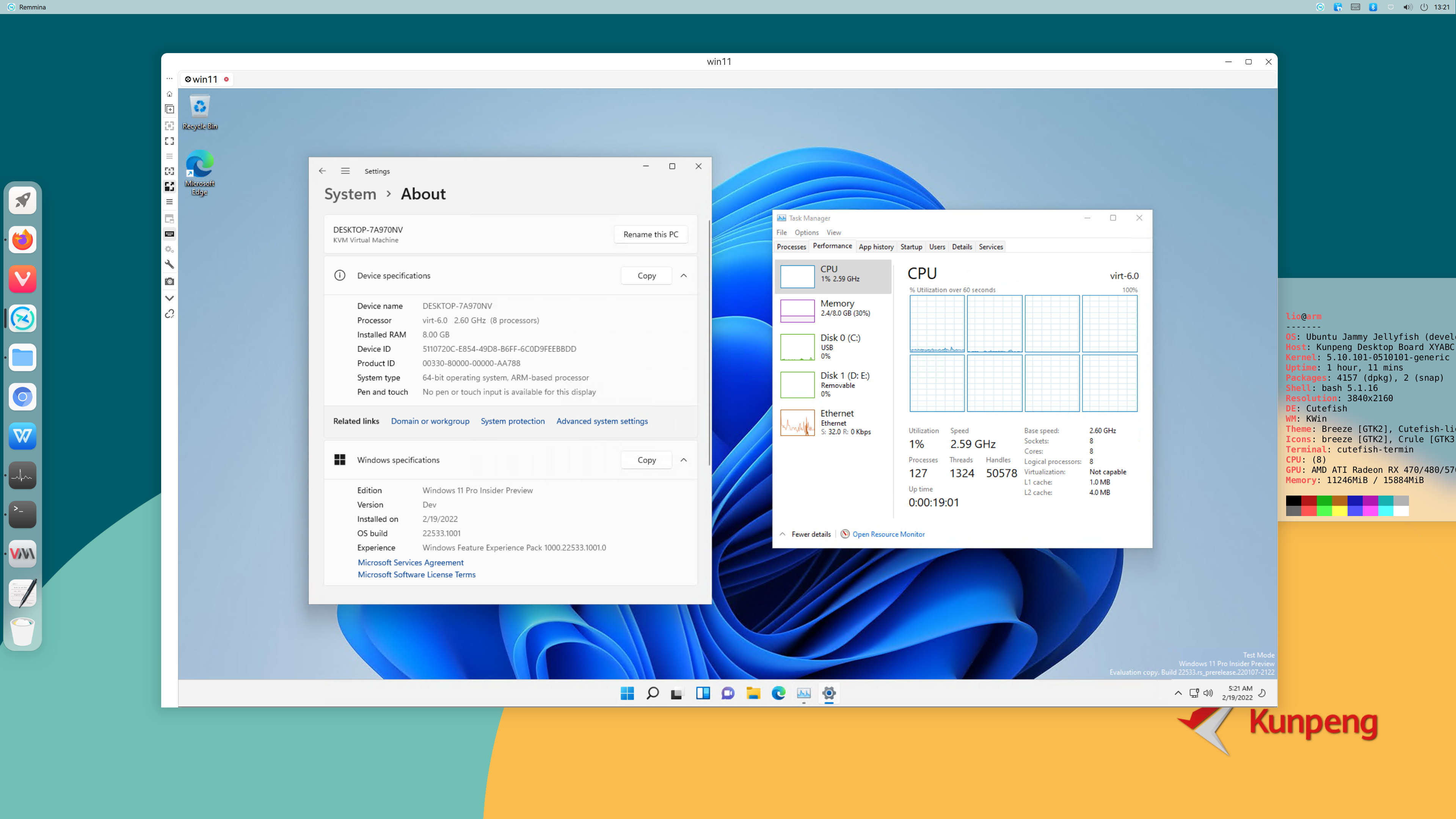Image resolution: width=1456 pixels, height=819 pixels.
Task: Toggle Remmina grab all keyboard events
Action: [169, 234]
